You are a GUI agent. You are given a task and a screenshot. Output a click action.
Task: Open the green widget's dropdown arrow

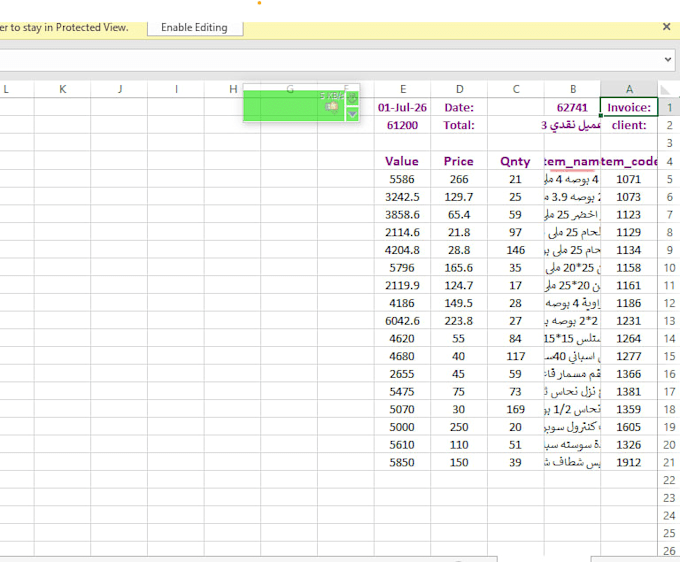[352, 114]
